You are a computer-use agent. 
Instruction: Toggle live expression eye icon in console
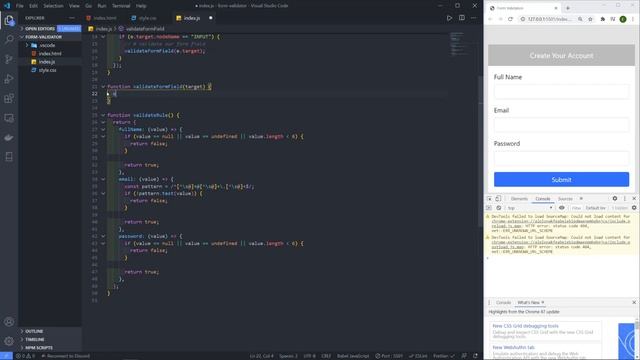pos(562,208)
